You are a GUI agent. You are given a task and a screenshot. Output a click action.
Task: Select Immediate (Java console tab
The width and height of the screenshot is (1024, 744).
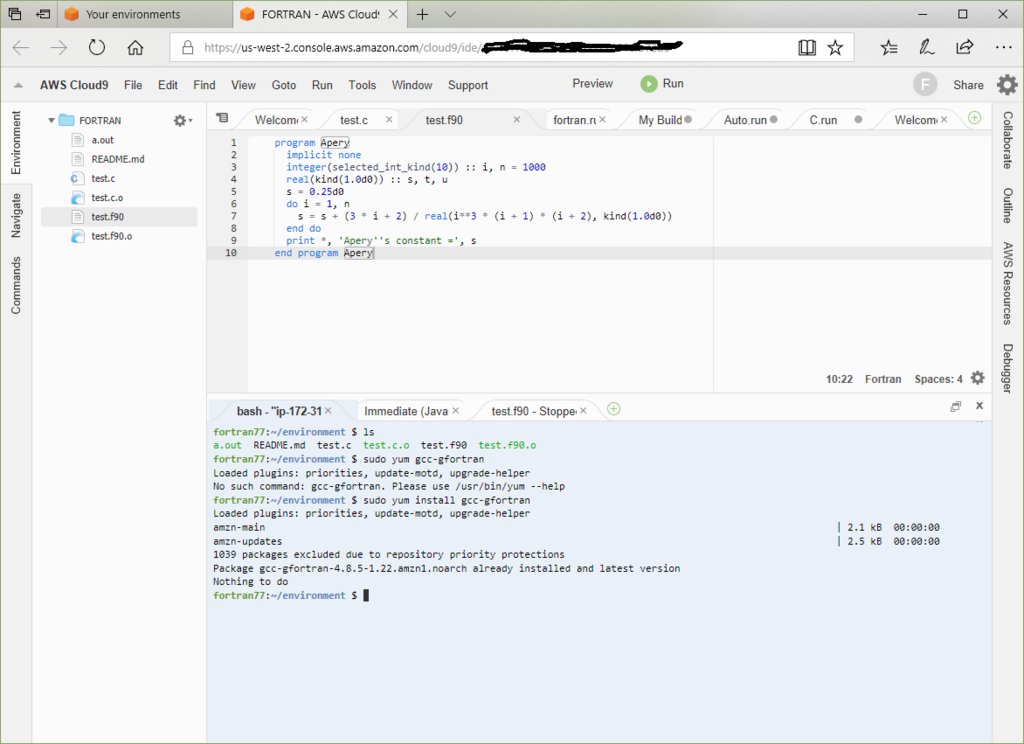click(406, 411)
